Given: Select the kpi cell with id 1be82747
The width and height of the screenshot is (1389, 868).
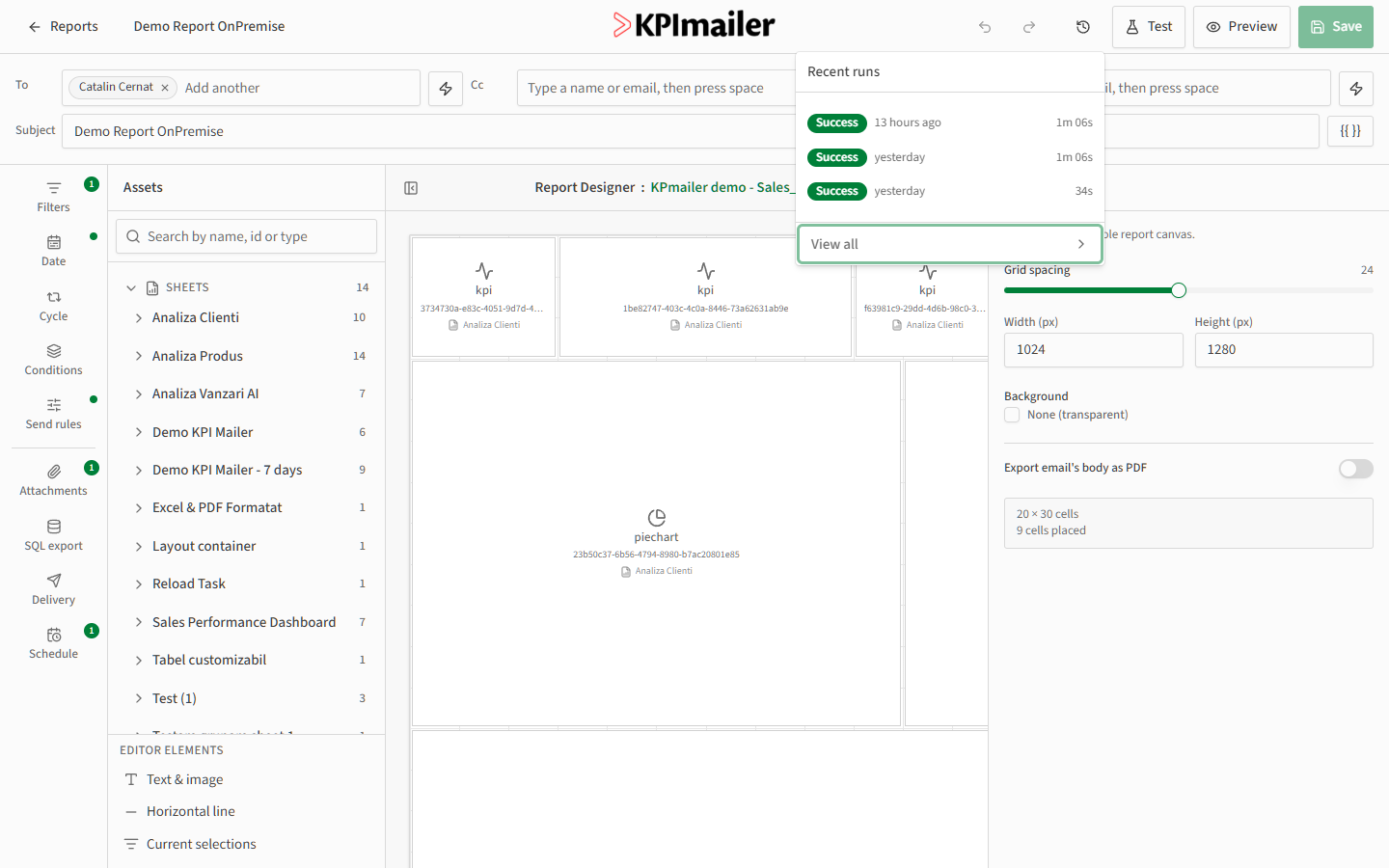Looking at the screenshot, I should [705, 297].
